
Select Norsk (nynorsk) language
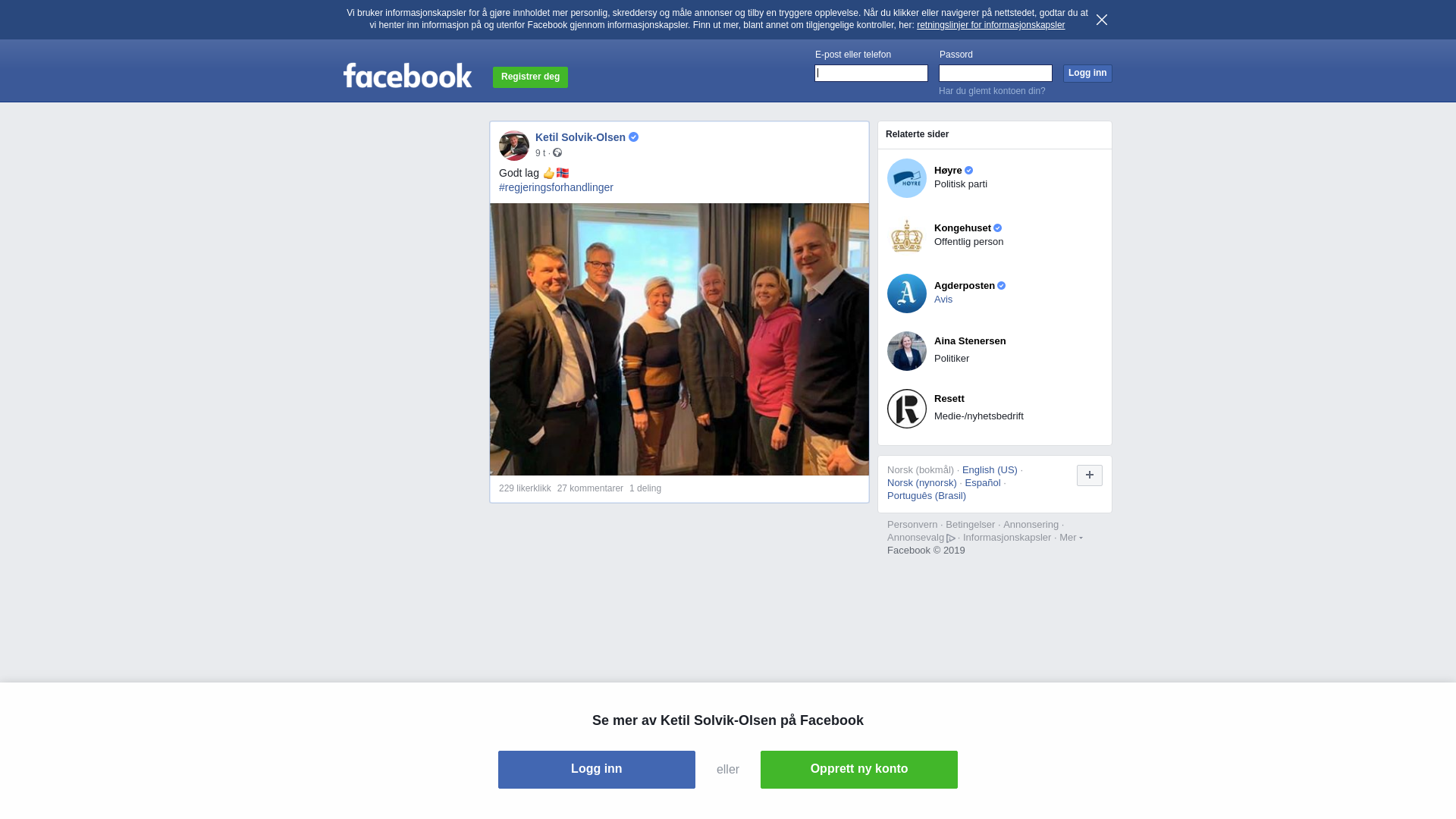point(922,483)
